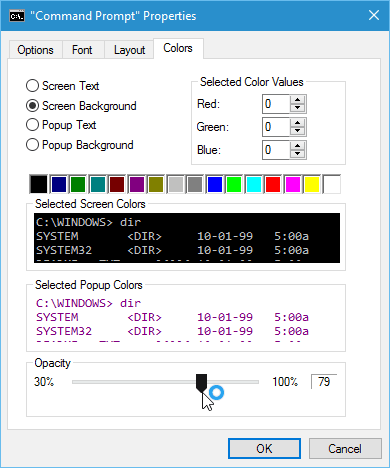Pick the navy blue color swatch
390x468 pixels.
point(59,184)
